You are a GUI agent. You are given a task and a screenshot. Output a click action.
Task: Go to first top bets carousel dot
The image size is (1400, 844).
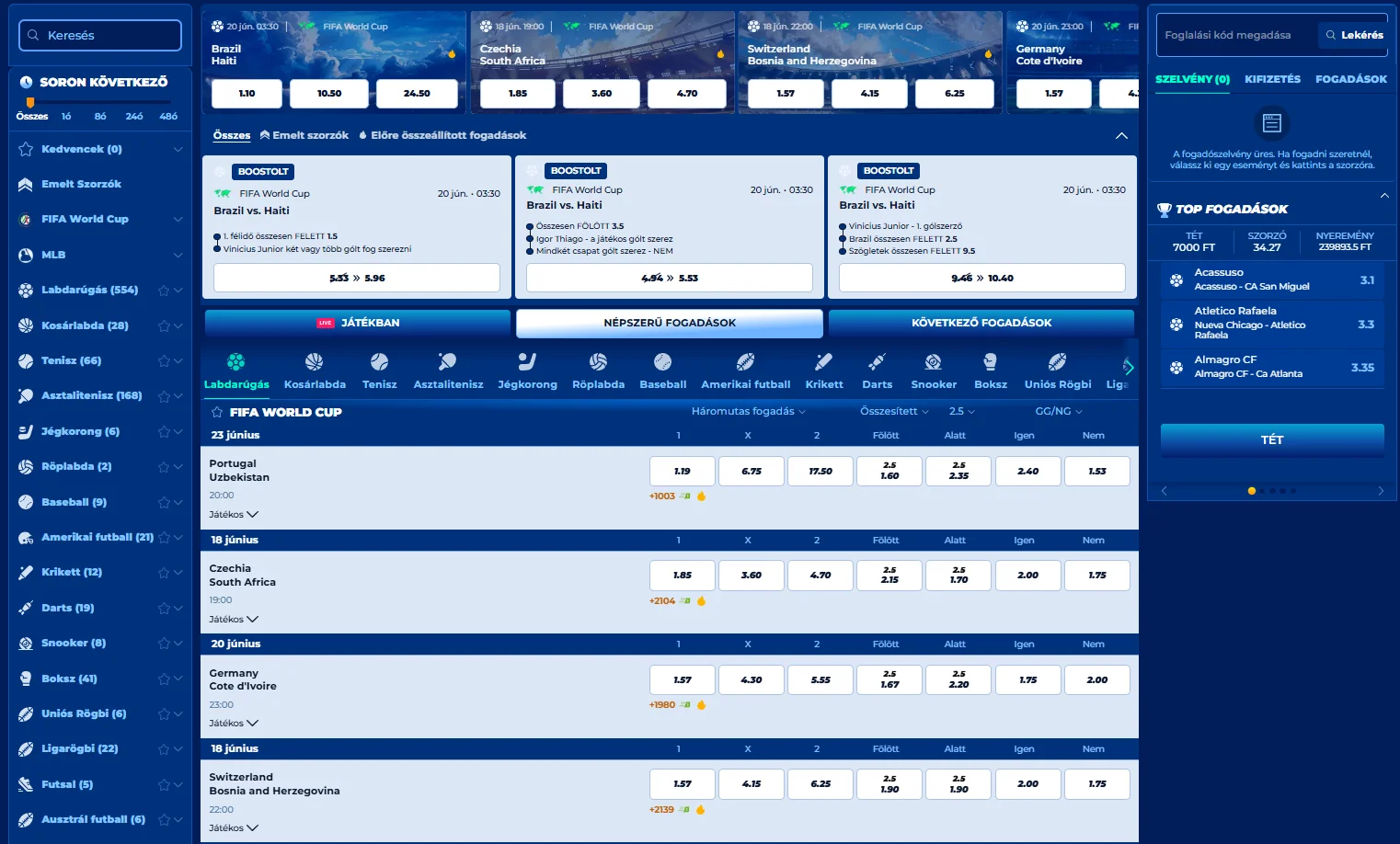1251,491
